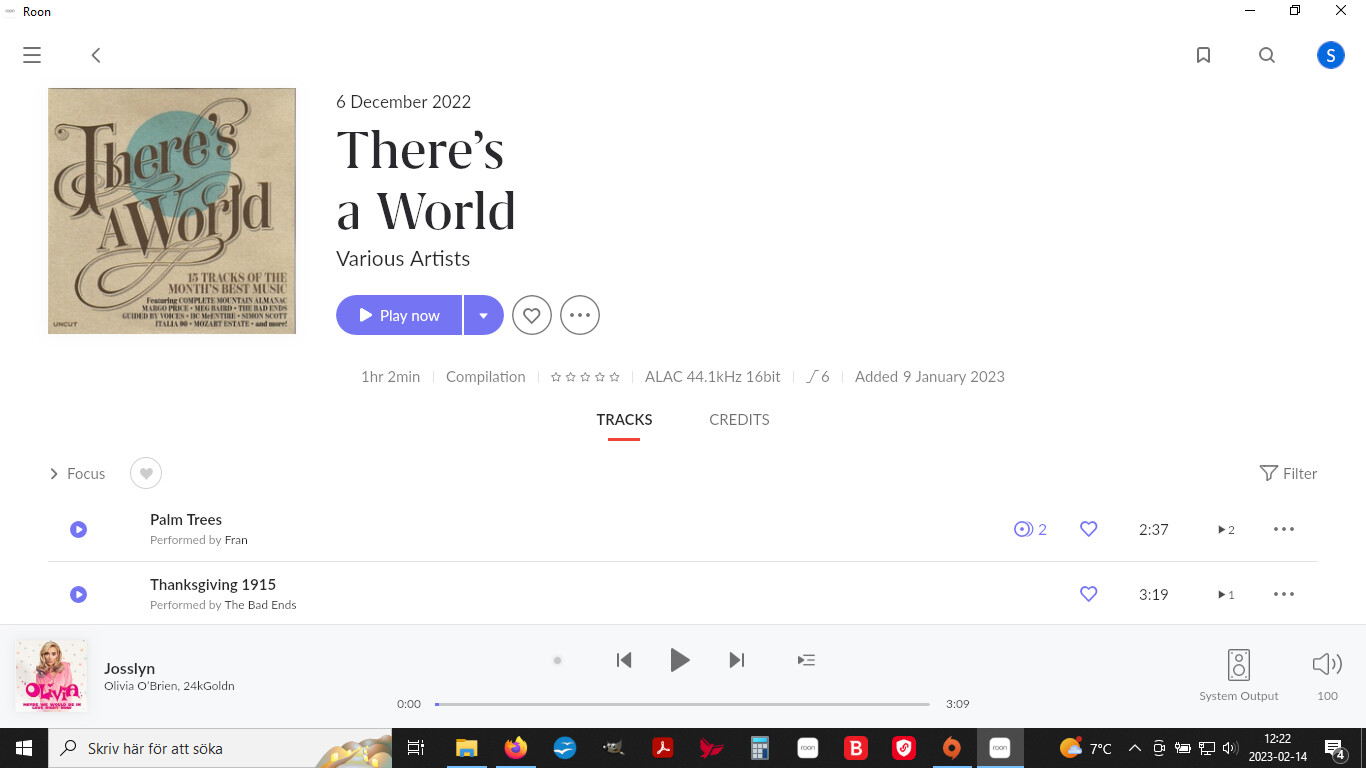
Task: Toggle the favorites heart filter beside Focus
Action: pyautogui.click(x=146, y=473)
